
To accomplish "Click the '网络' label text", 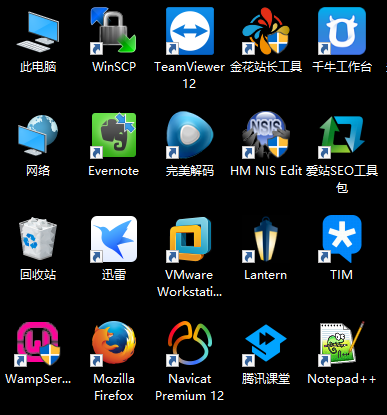I will tap(38, 171).
